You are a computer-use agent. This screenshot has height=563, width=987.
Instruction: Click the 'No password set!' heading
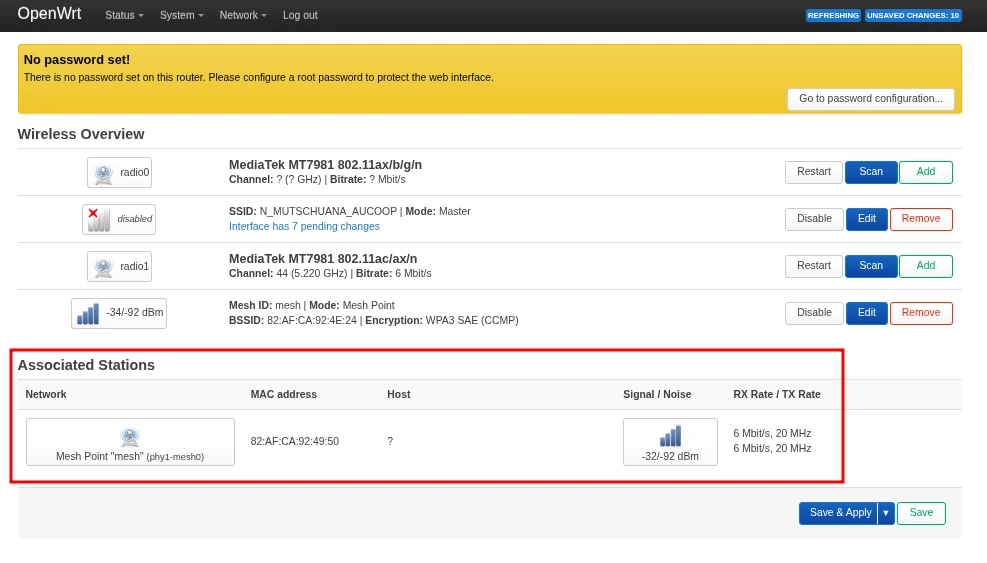[77, 60]
